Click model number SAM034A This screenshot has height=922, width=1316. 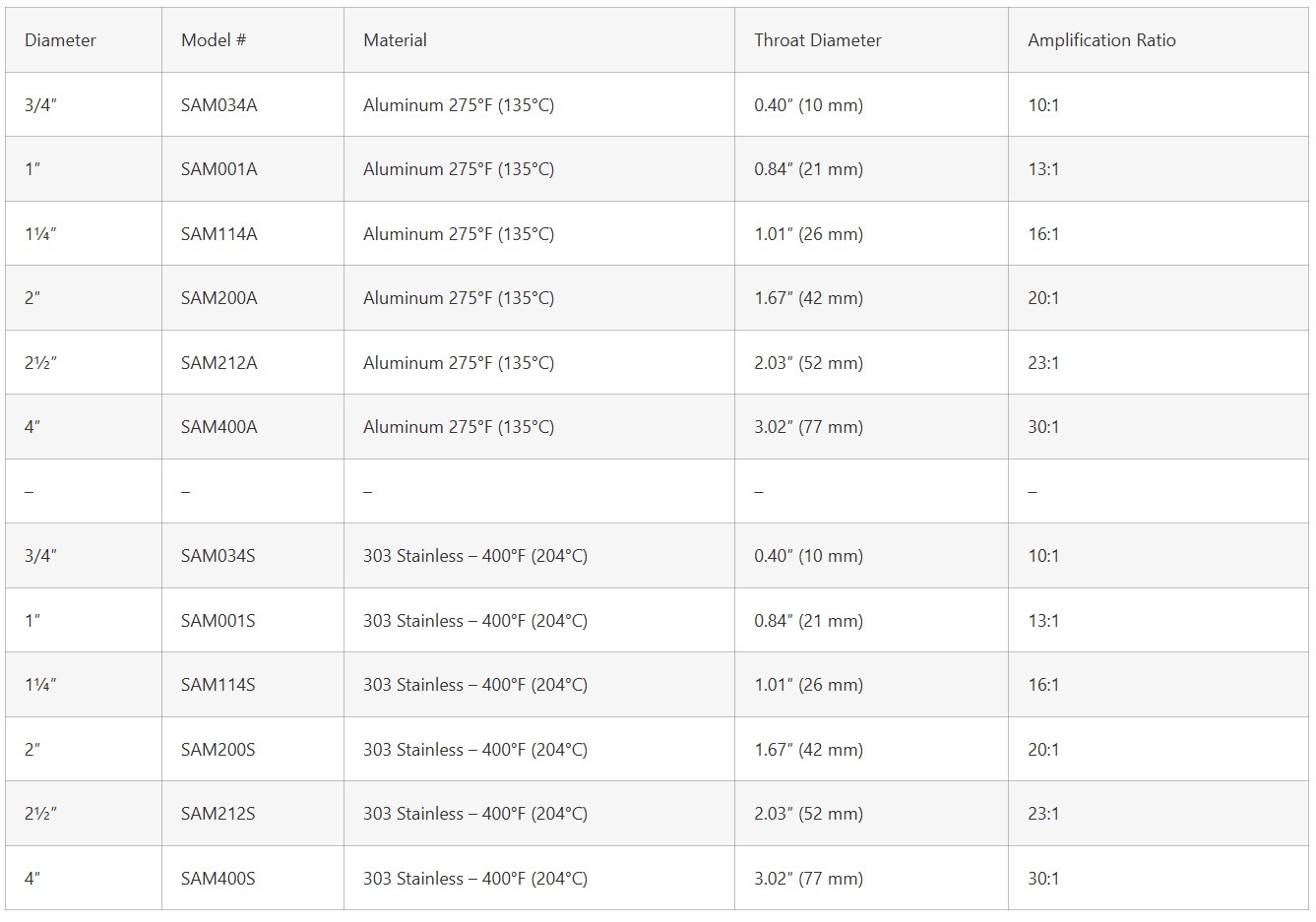(x=219, y=105)
